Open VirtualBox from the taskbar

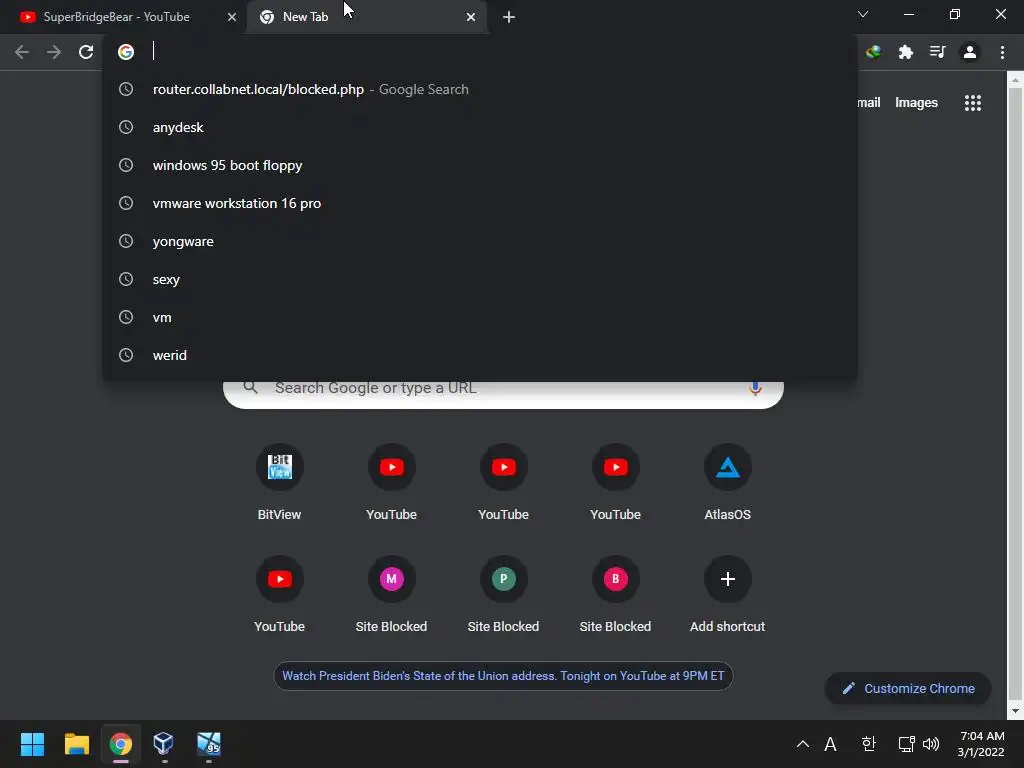(x=163, y=744)
